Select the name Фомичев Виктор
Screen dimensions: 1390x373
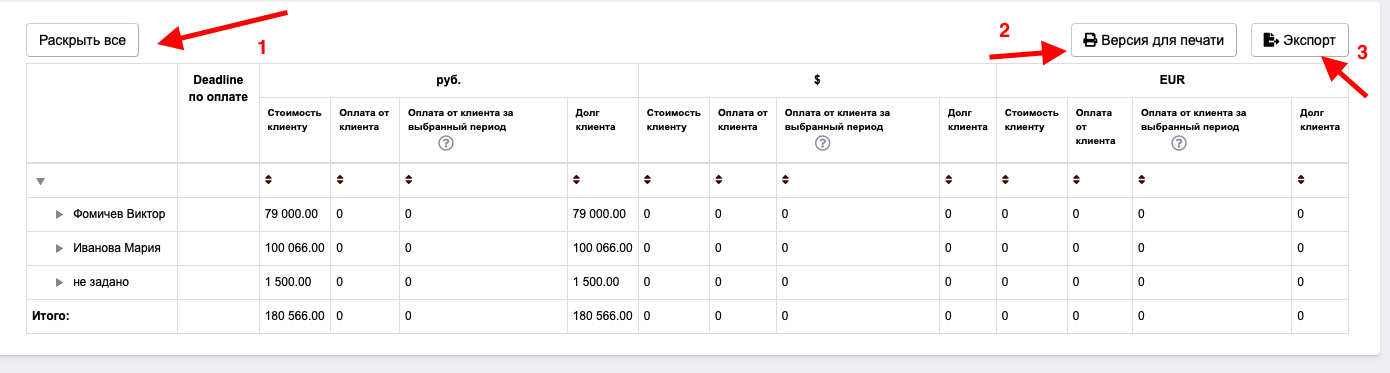click(119, 214)
